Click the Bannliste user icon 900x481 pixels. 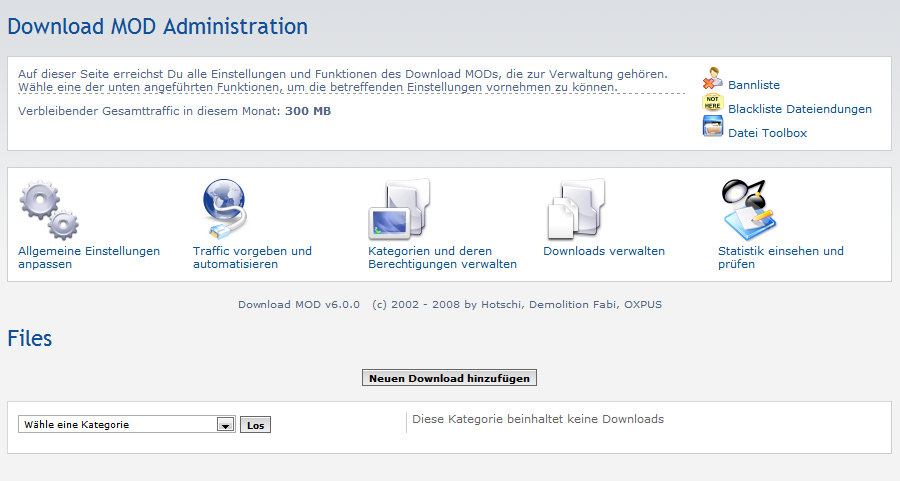tap(712, 79)
